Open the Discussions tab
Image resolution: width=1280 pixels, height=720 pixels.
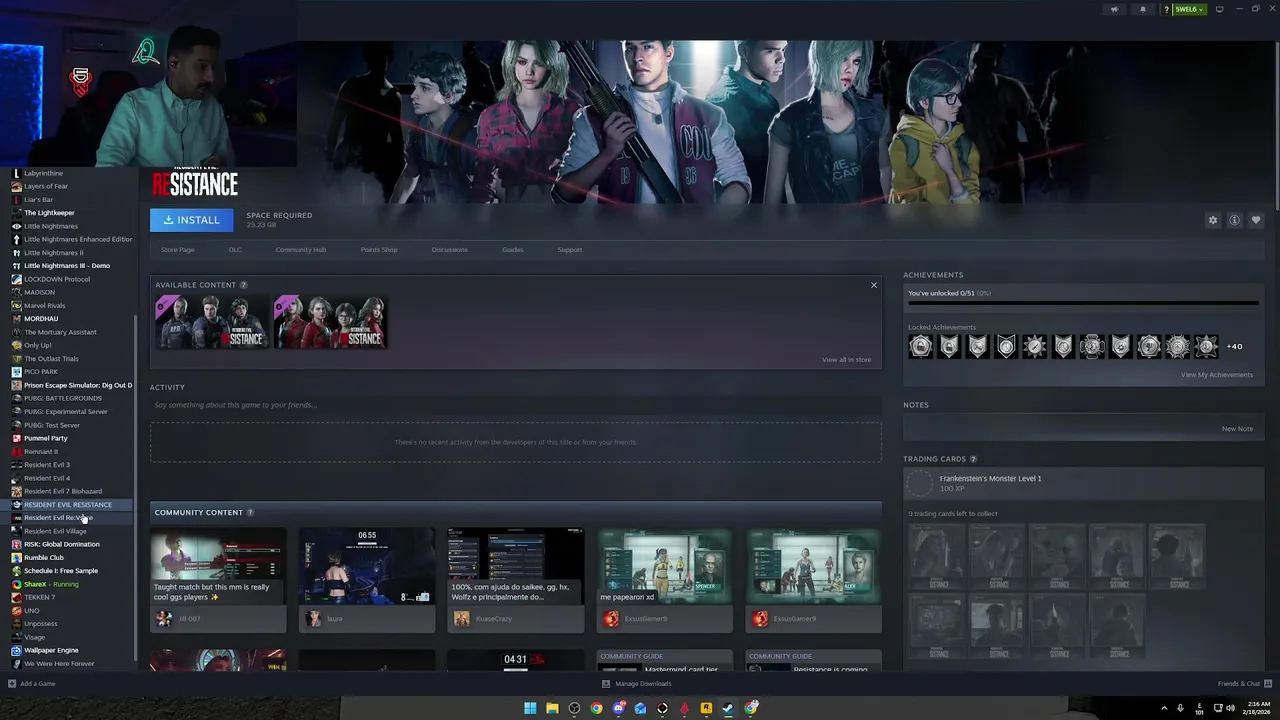(x=450, y=250)
